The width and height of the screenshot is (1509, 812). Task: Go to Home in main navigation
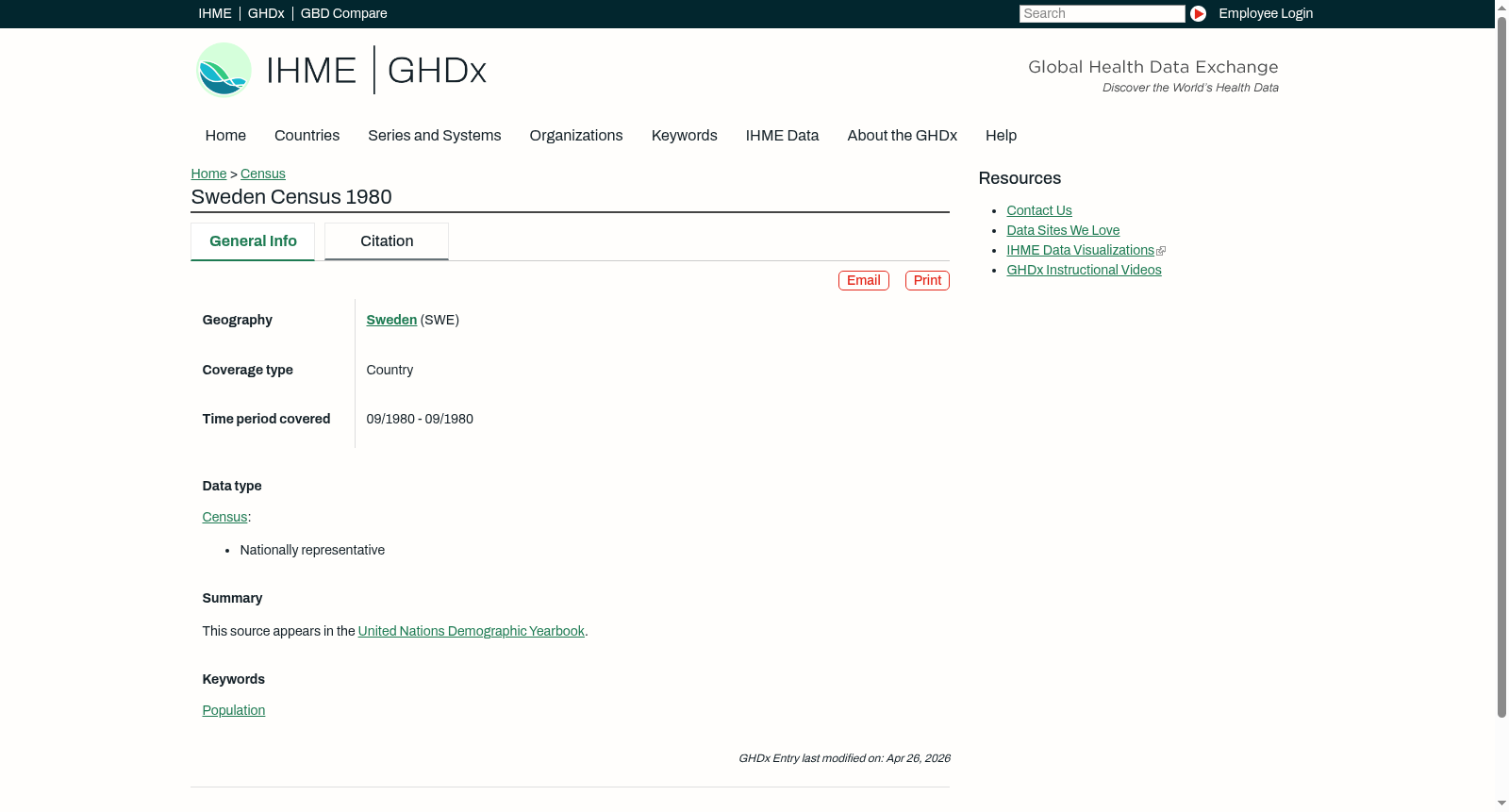click(225, 136)
